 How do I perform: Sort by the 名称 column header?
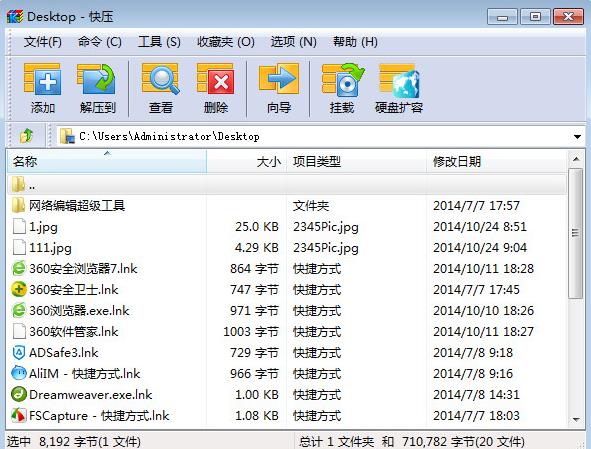coord(107,161)
